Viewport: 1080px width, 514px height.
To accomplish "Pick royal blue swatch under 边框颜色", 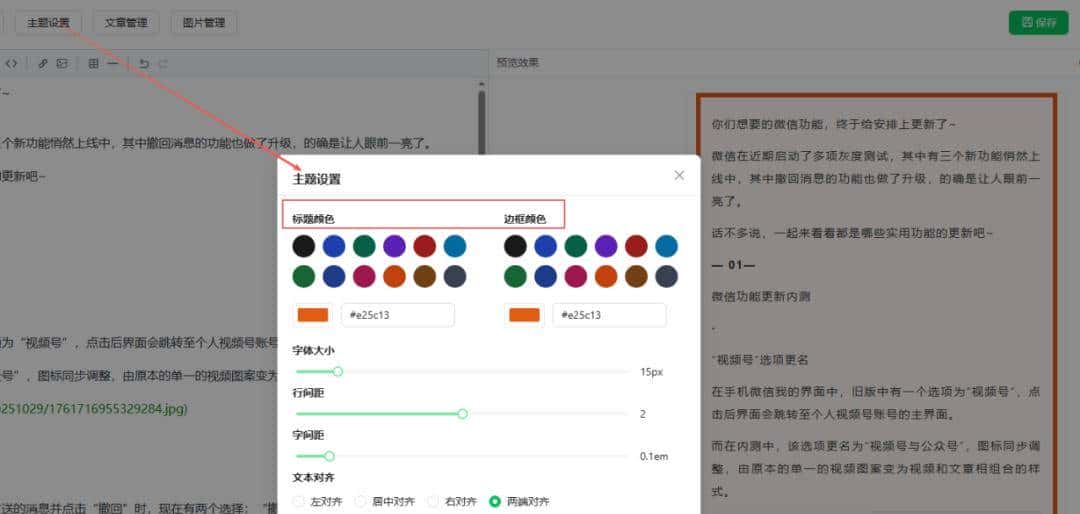I will coord(546,246).
